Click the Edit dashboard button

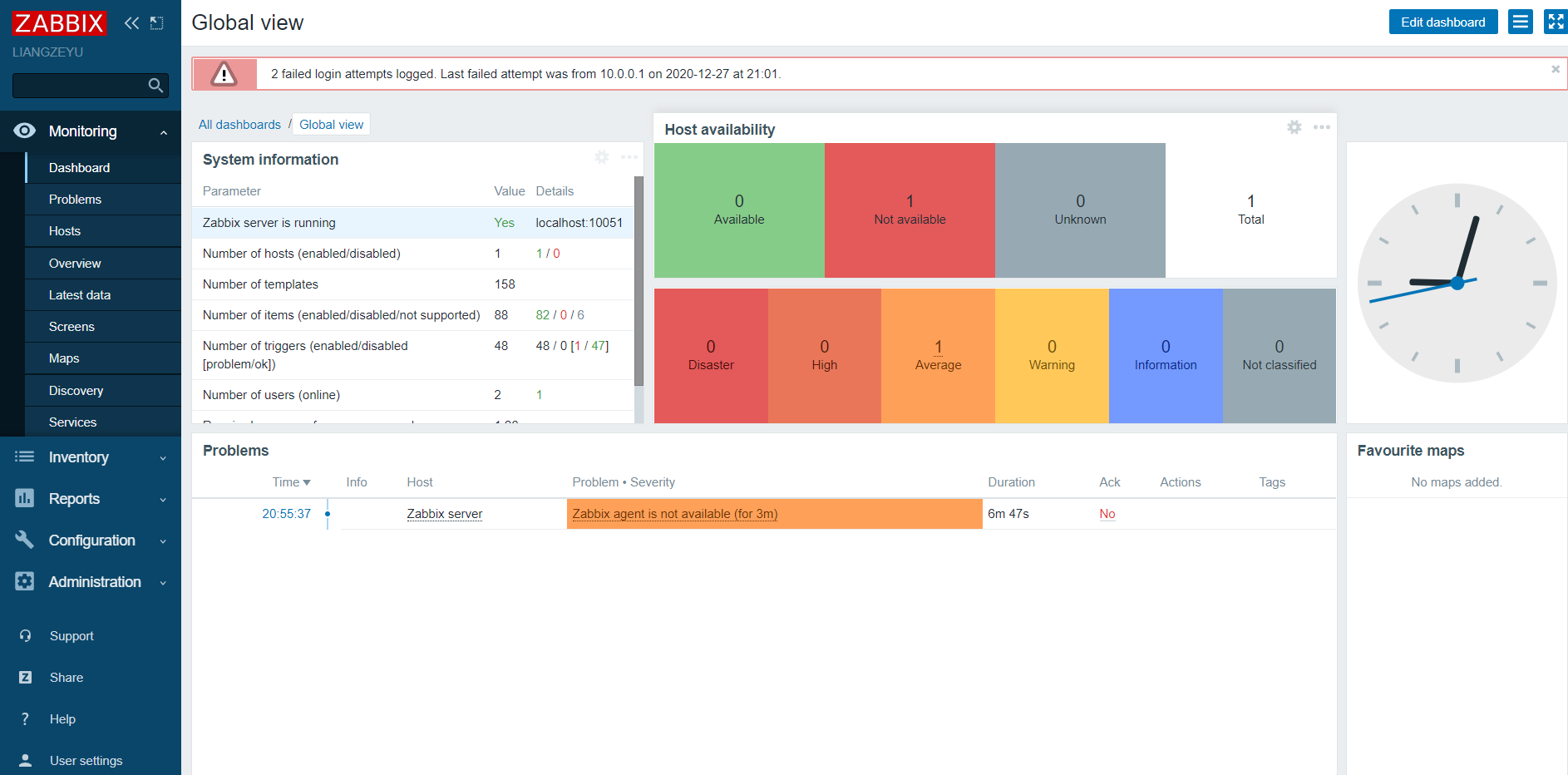[1442, 22]
